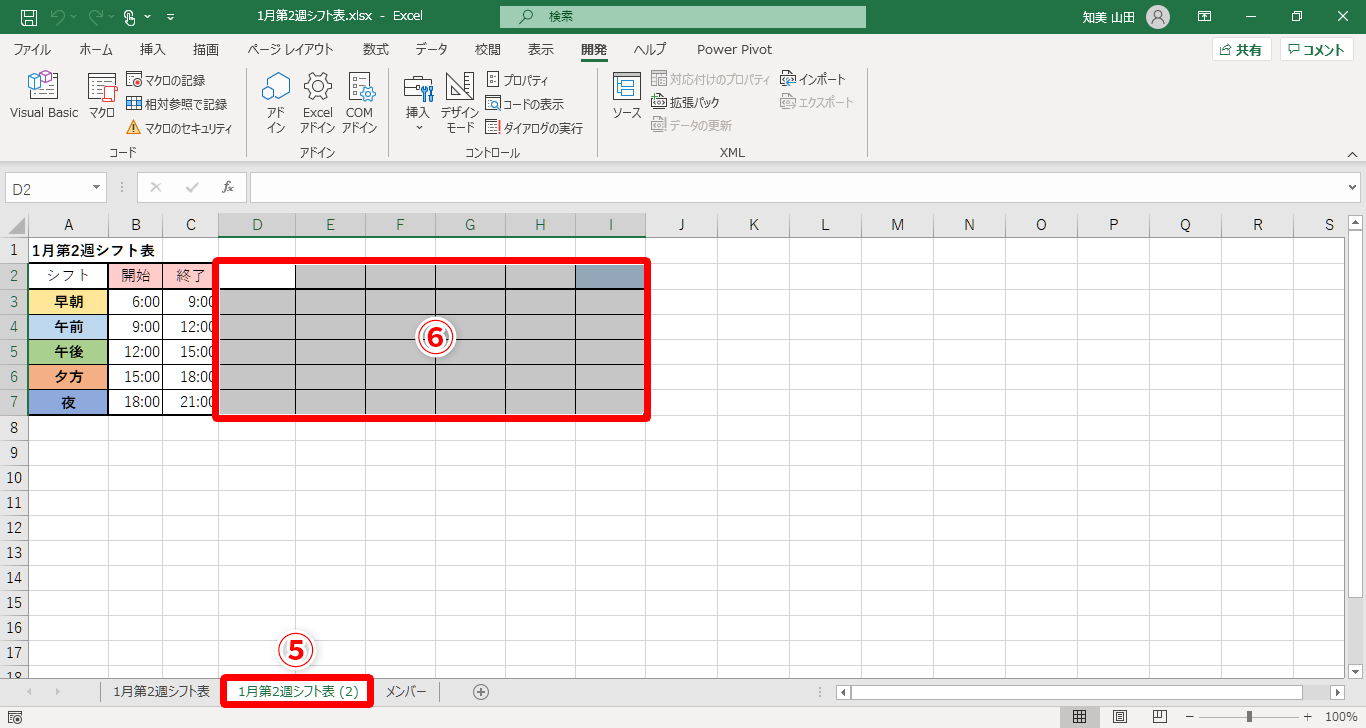
Task: Click the 100% zoom level
Action: click(x=1340, y=717)
